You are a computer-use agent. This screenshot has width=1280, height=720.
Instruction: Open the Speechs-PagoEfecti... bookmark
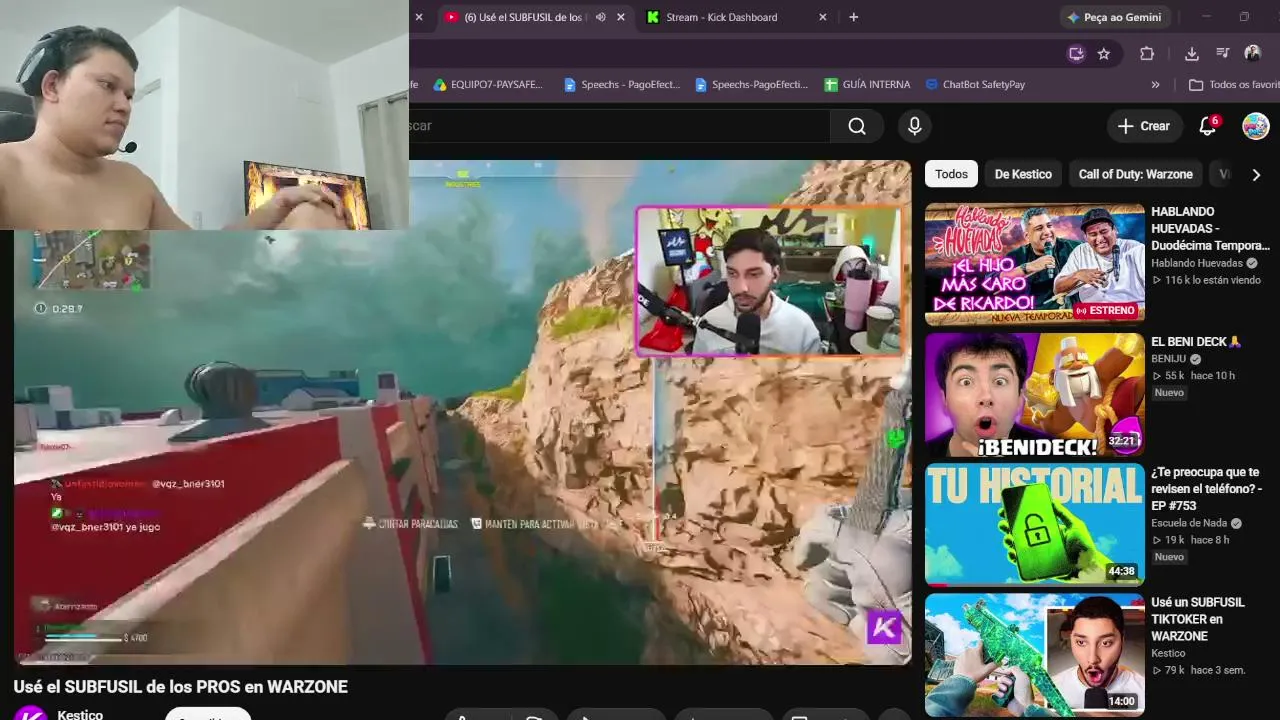pyautogui.click(x=751, y=85)
